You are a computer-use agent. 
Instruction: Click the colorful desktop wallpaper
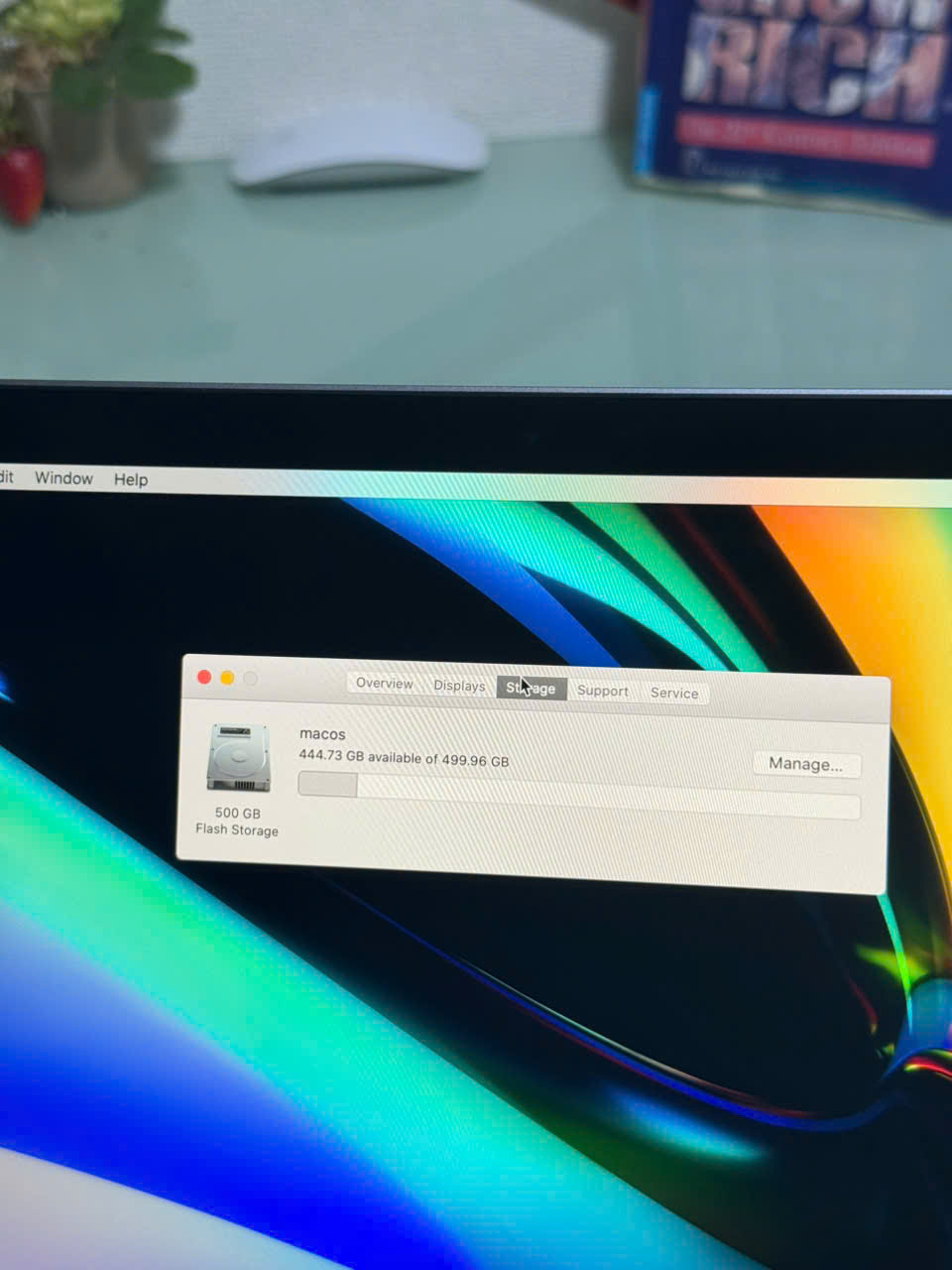(x=297, y=1042)
